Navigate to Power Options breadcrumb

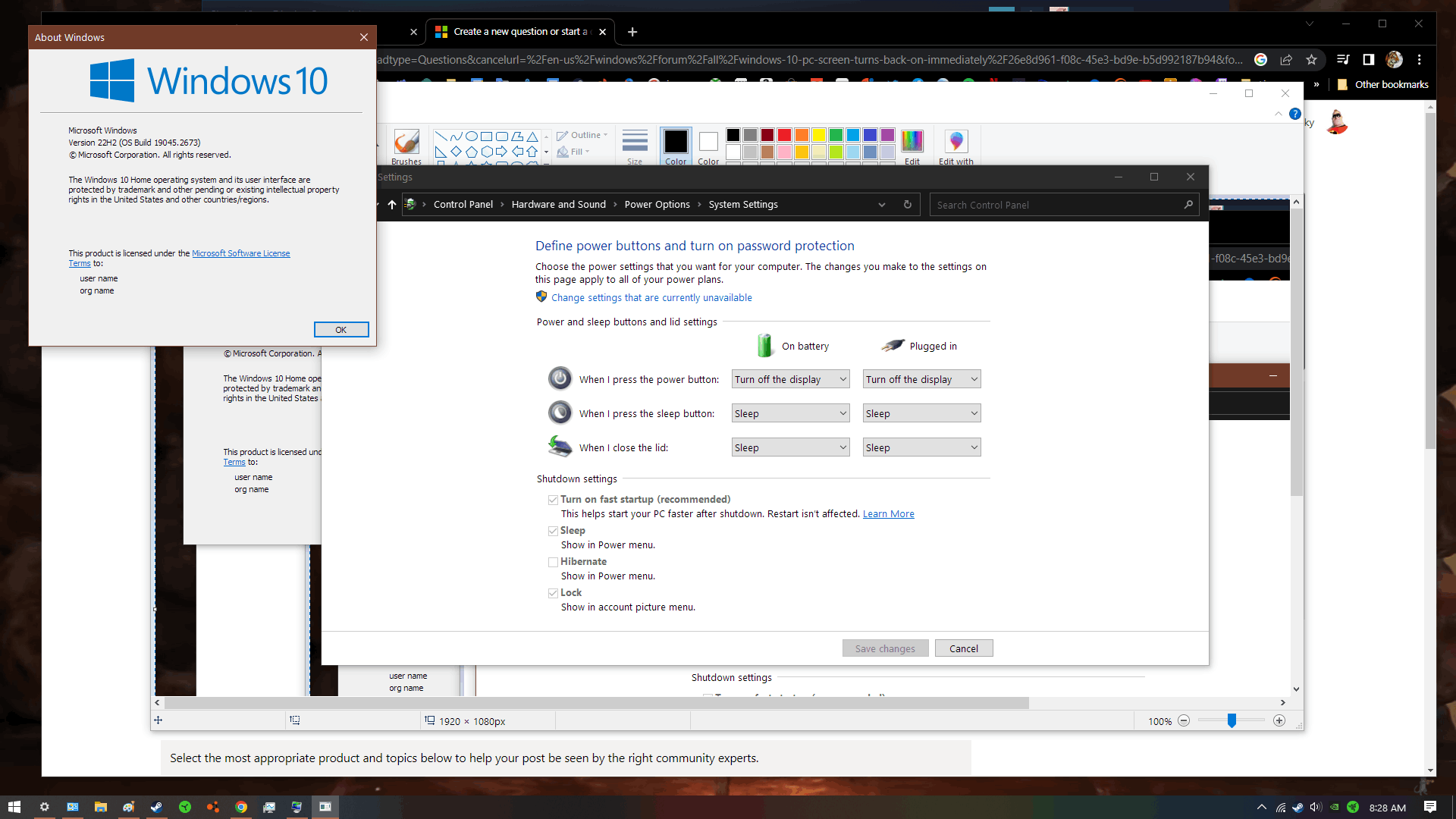point(657,205)
